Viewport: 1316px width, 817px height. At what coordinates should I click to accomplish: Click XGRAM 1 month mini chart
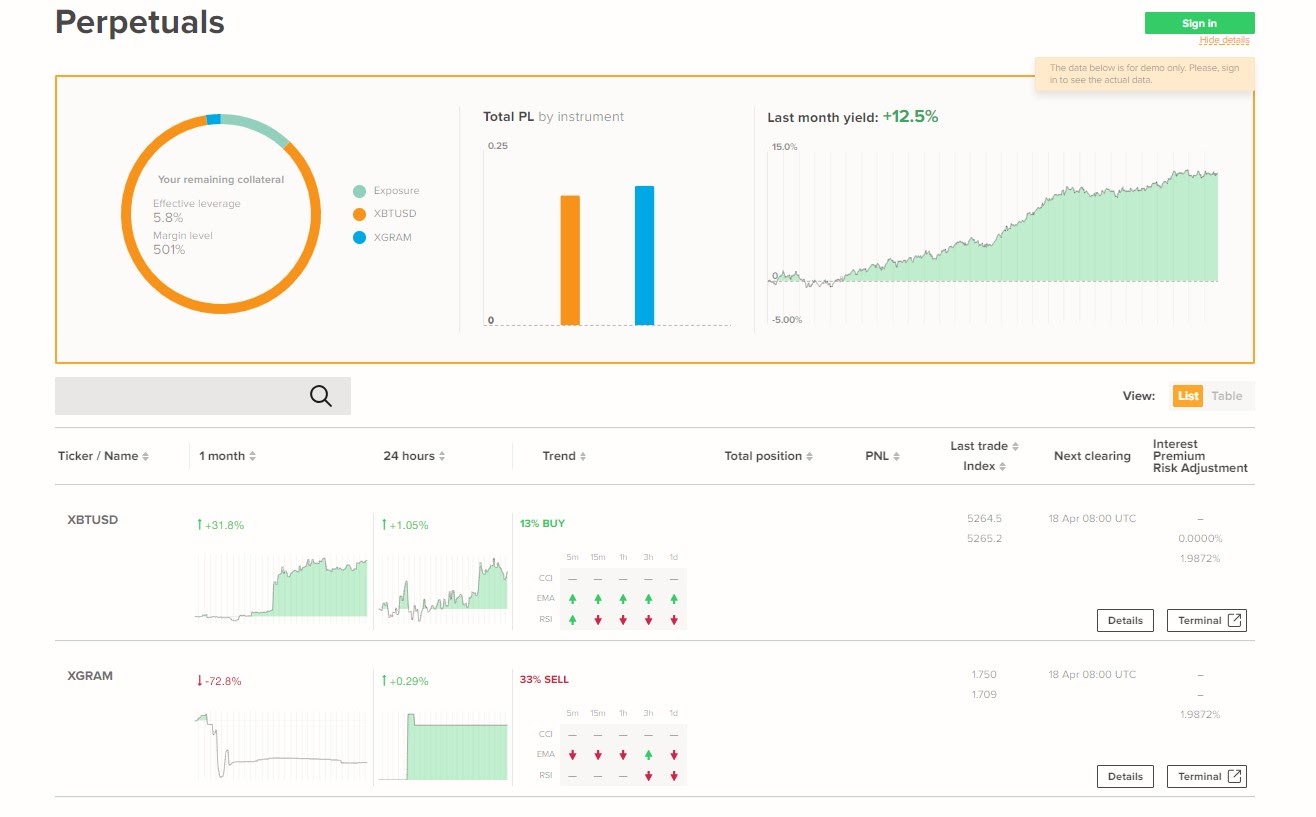pos(281,745)
